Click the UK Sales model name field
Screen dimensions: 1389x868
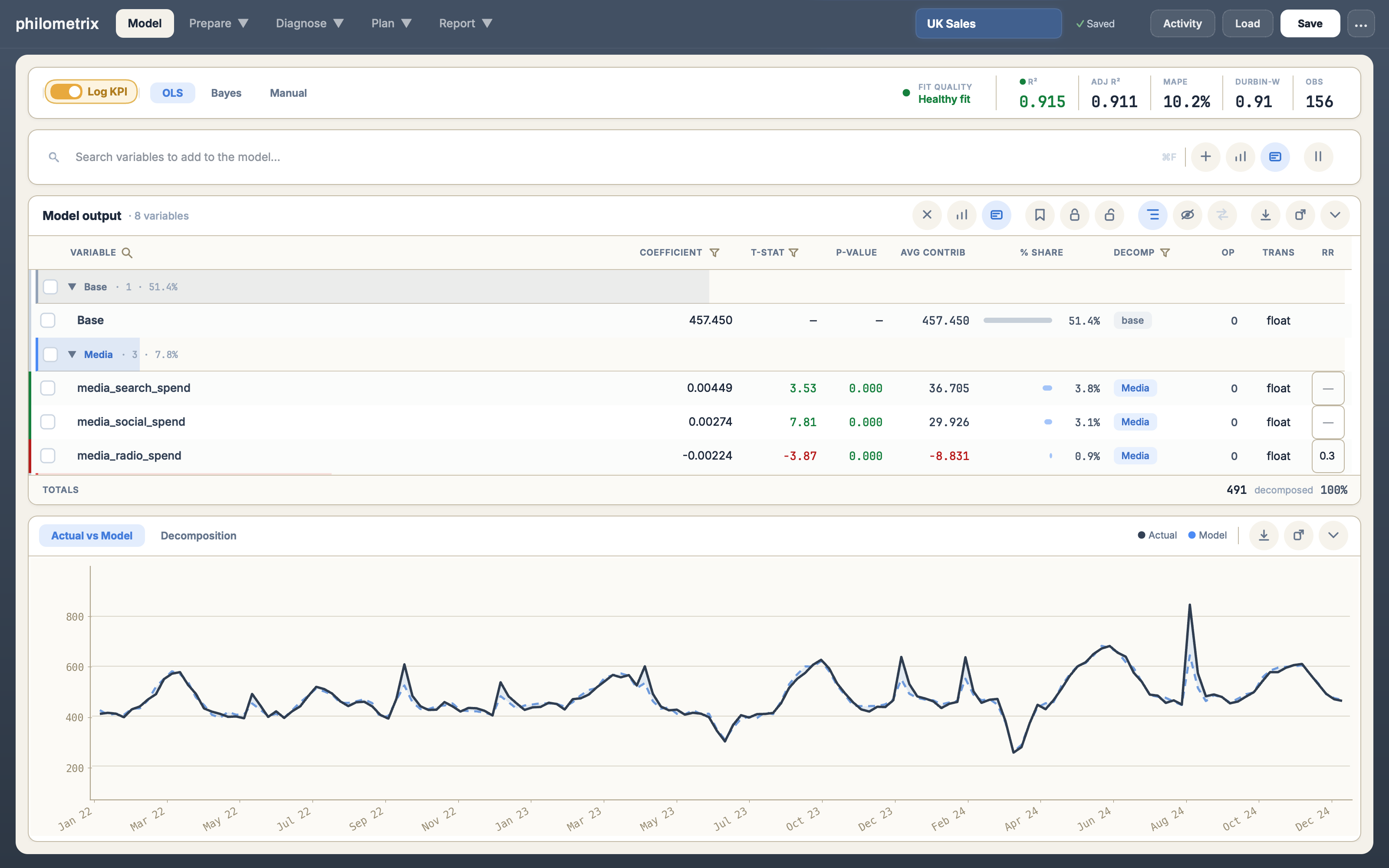pyautogui.click(x=988, y=23)
